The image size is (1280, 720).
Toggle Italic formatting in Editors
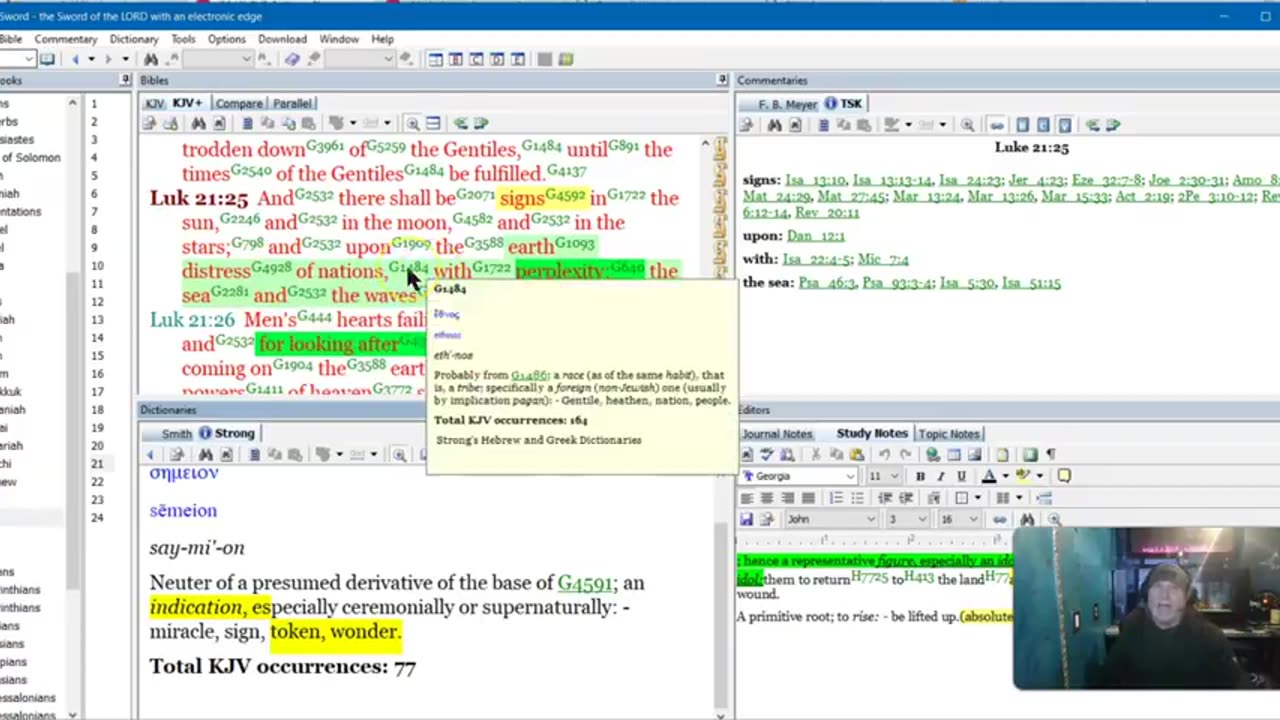coord(942,476)
